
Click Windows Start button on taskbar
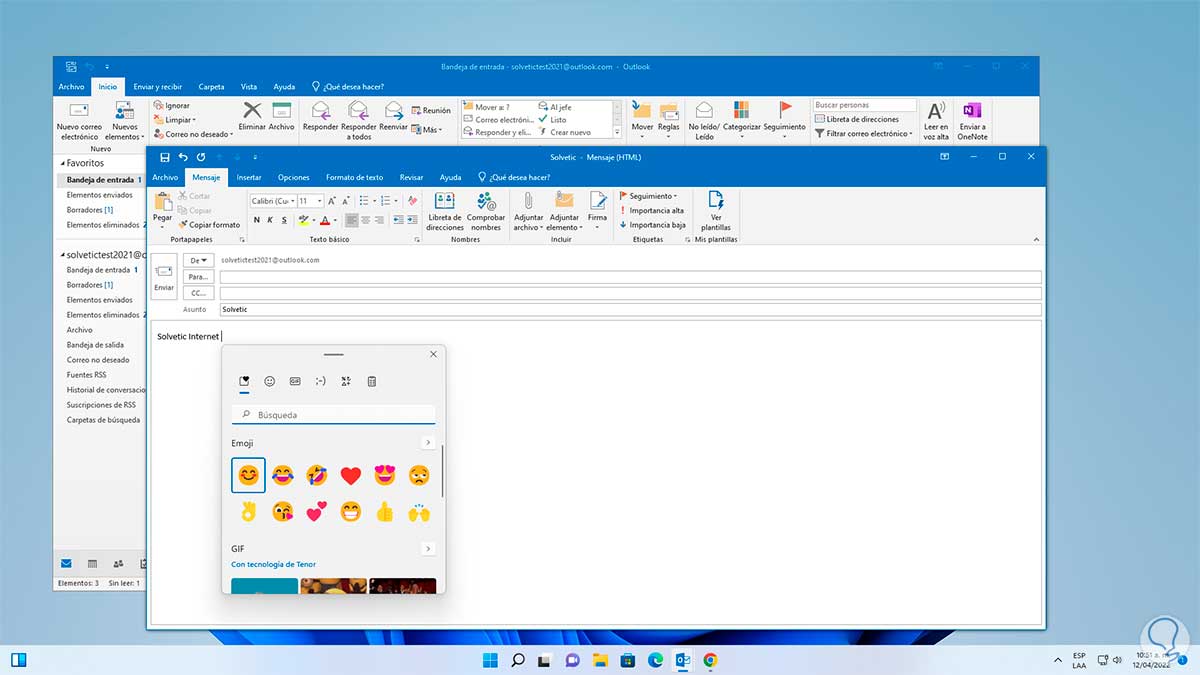pos(491,660)
